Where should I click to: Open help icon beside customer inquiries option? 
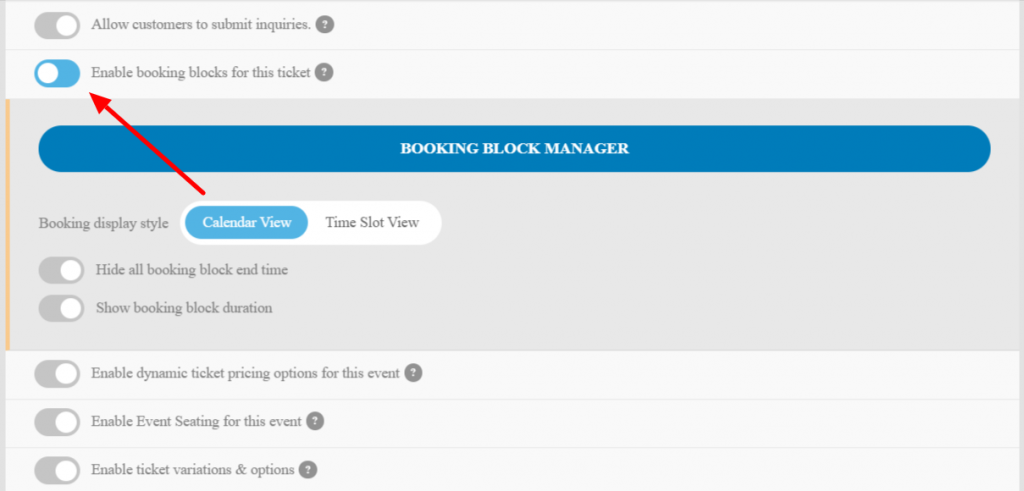click(x=325, y=25)
